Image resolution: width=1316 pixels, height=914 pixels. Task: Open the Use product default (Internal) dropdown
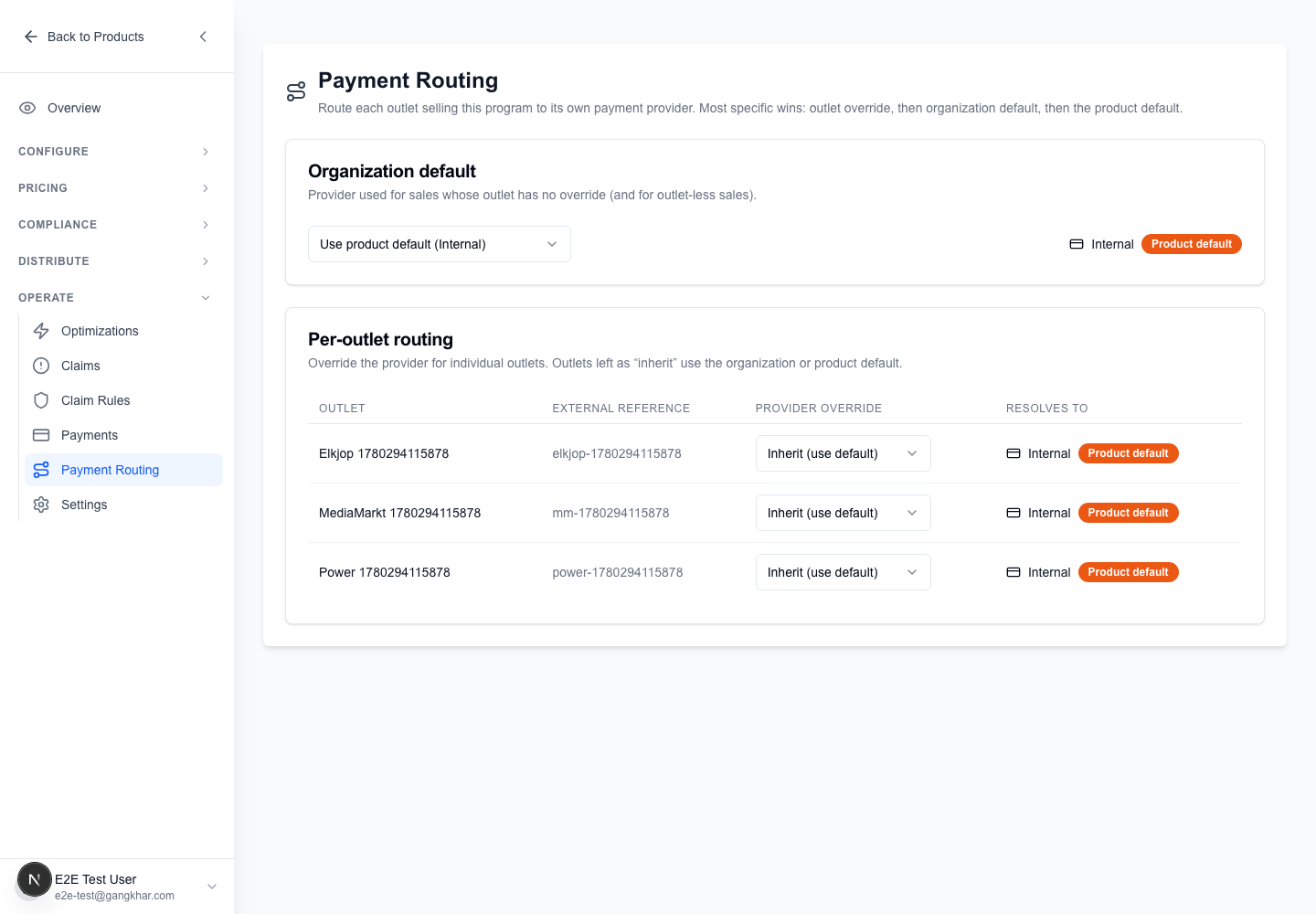[x=440, y=244]
